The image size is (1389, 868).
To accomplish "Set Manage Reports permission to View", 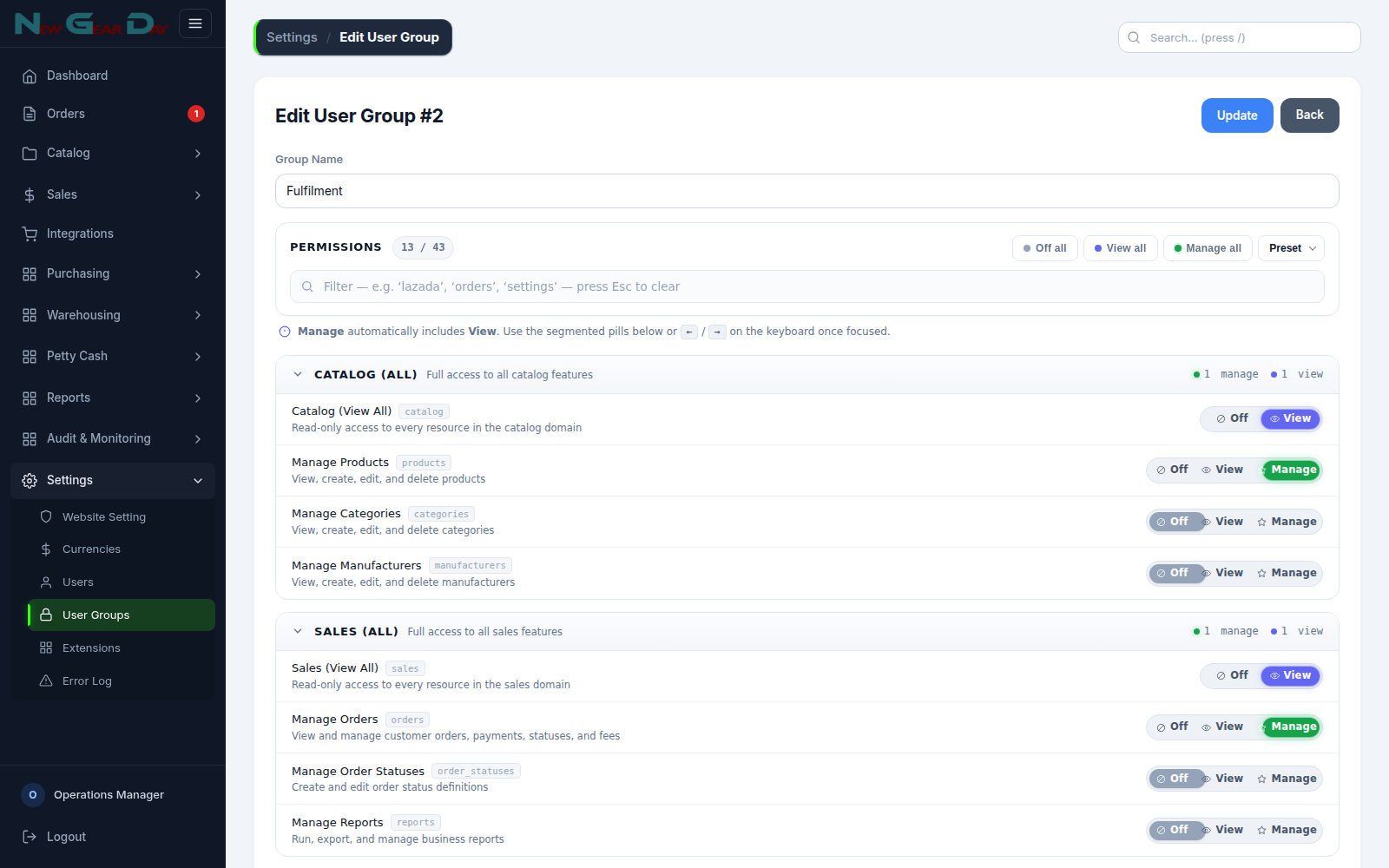I will pos(1221,830).
